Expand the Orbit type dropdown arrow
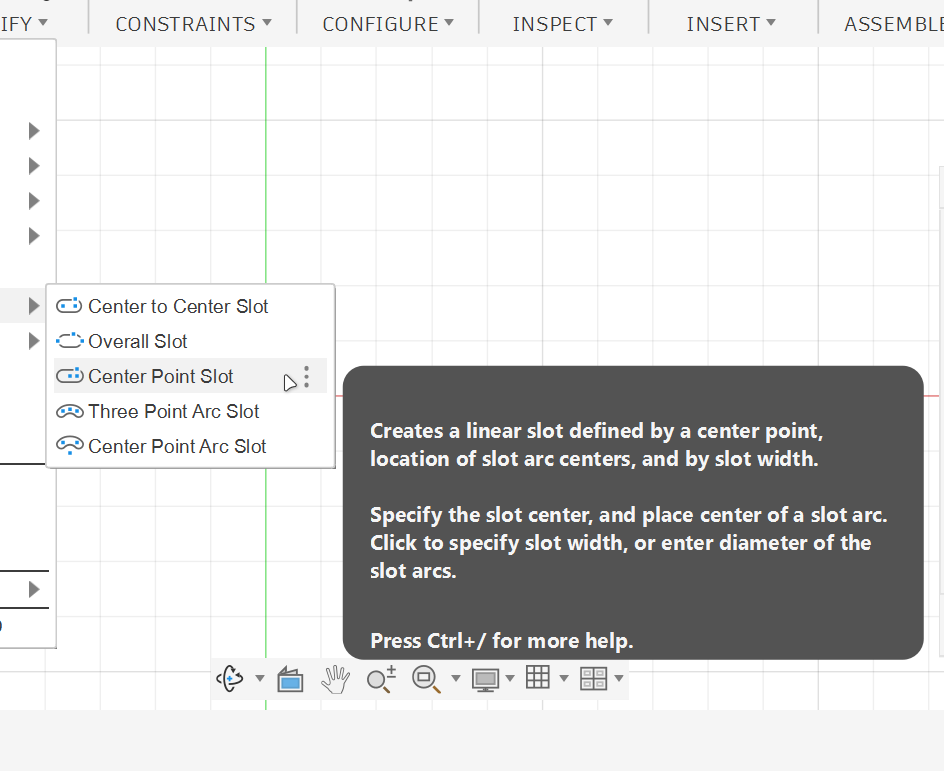This screenshot has width=944, height=771. coord(259,679)
